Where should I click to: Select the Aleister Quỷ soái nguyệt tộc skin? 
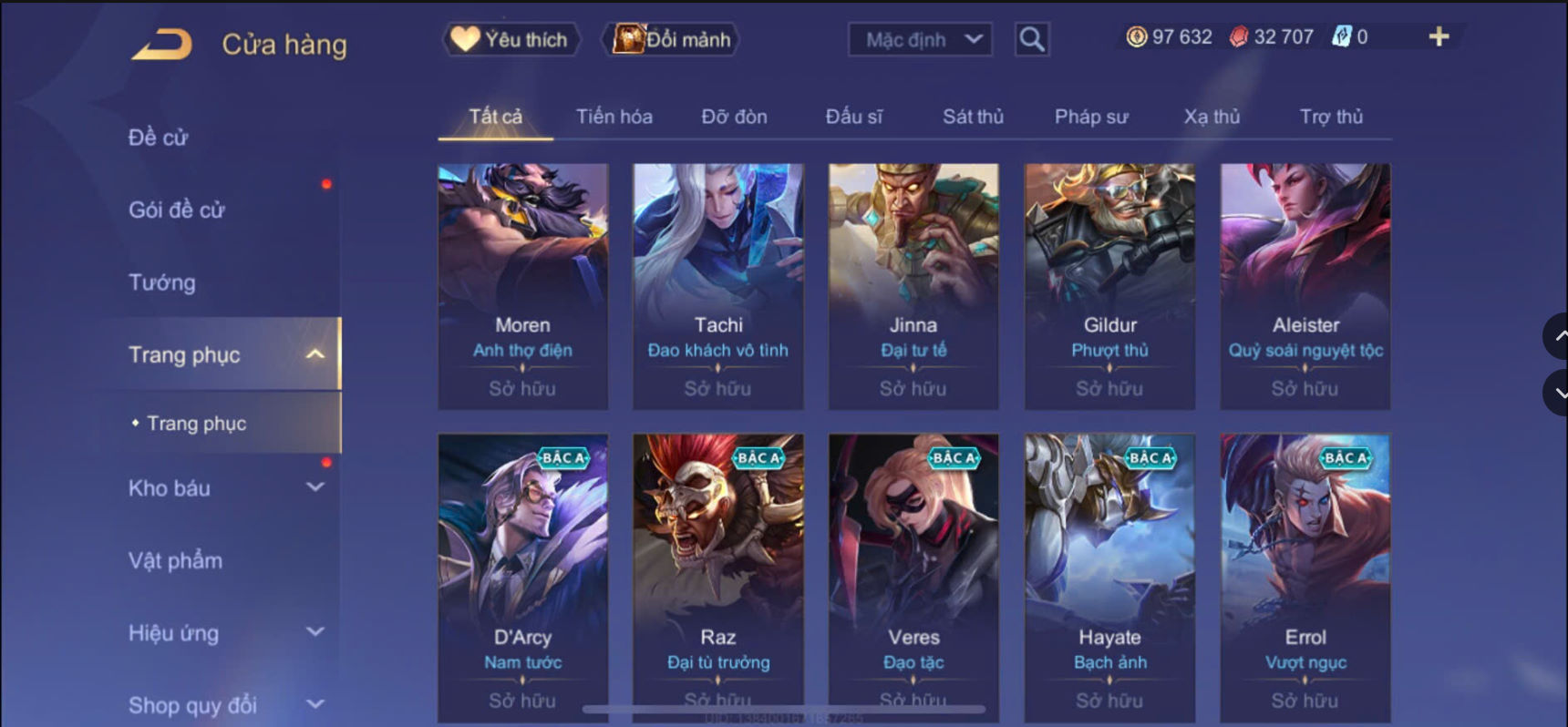(x=1305, y=286)
